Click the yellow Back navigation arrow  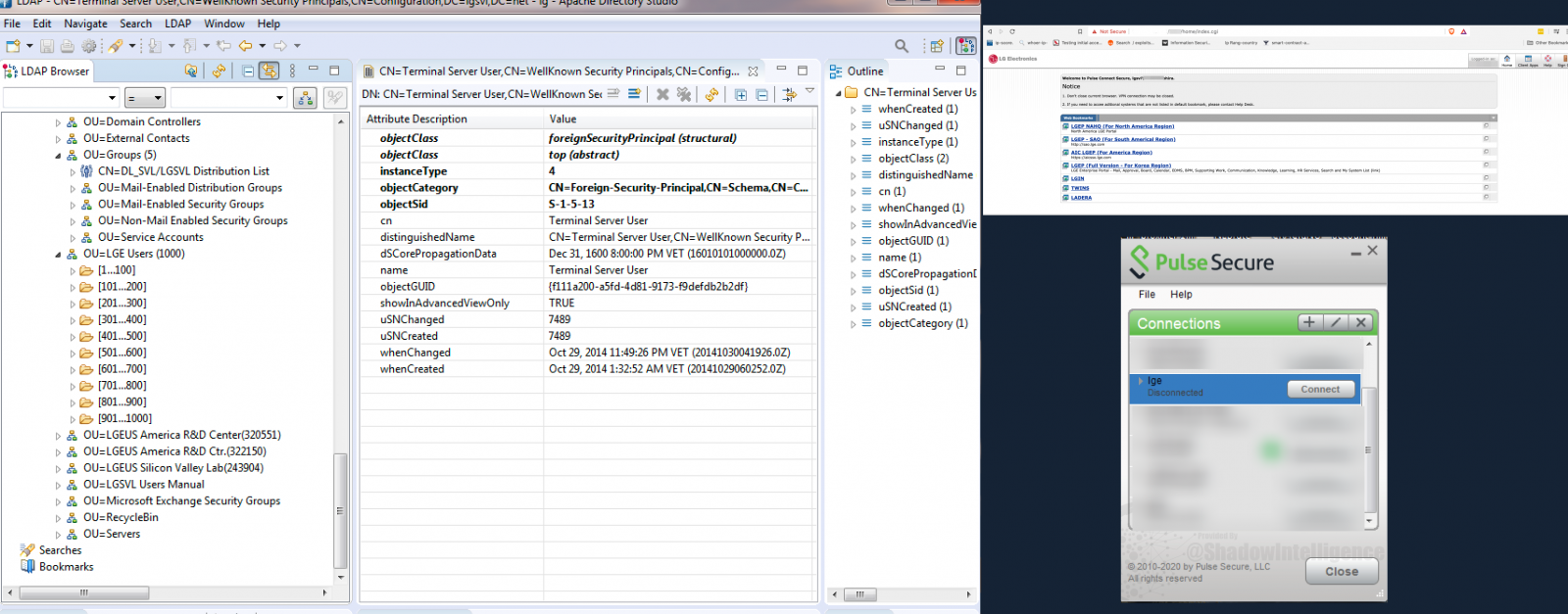click(245, 46)
